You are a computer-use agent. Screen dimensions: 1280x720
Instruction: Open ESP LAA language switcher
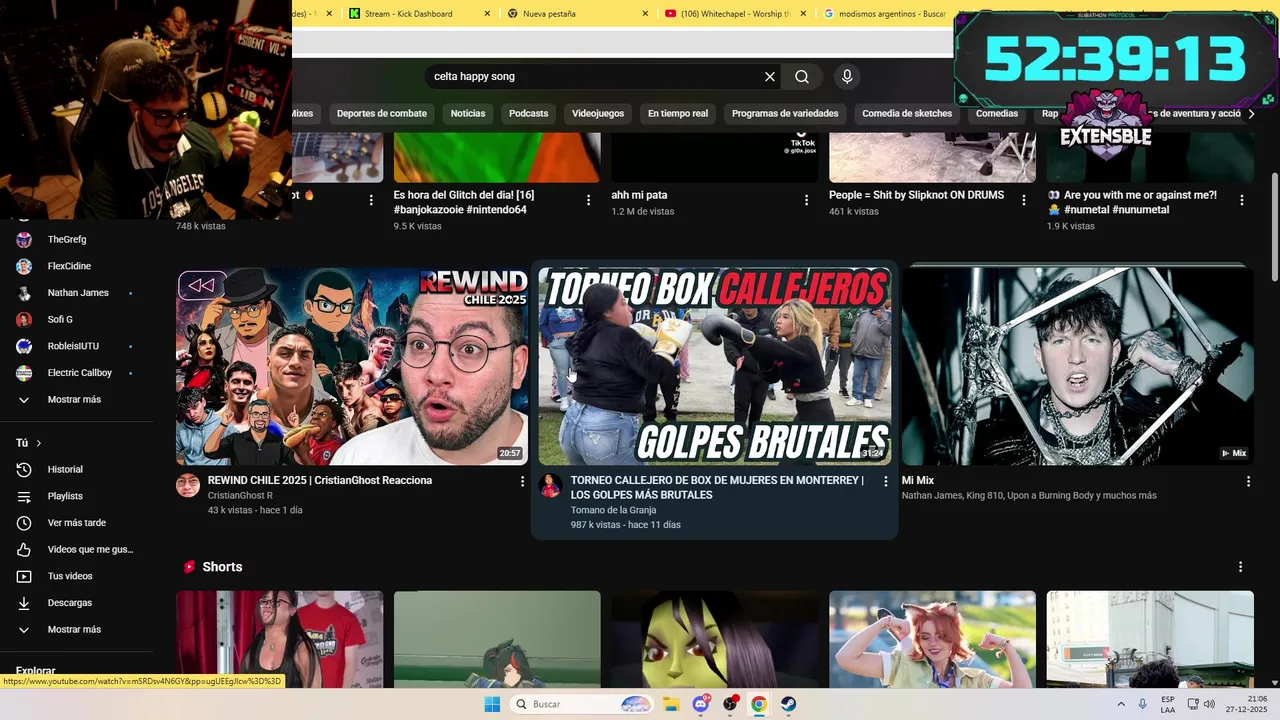click(x=1168, y=704)
